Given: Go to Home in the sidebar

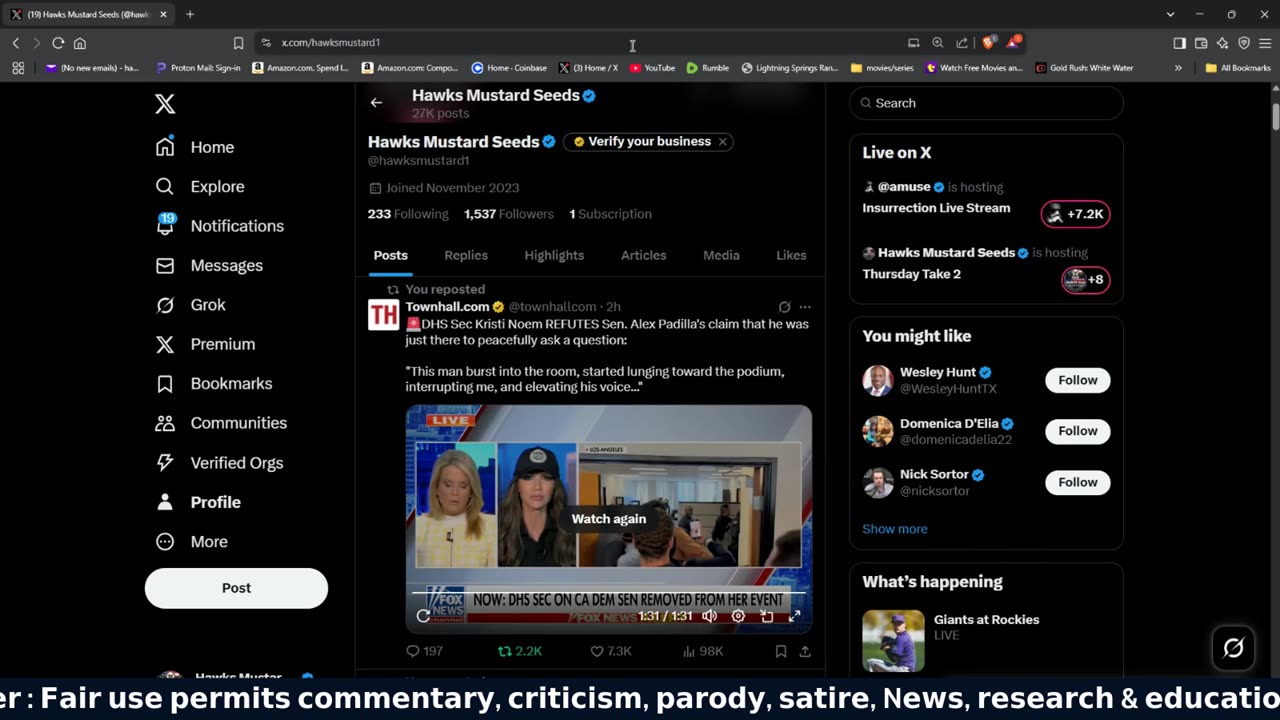Looking at the screenshot, I should coord(195,147).
